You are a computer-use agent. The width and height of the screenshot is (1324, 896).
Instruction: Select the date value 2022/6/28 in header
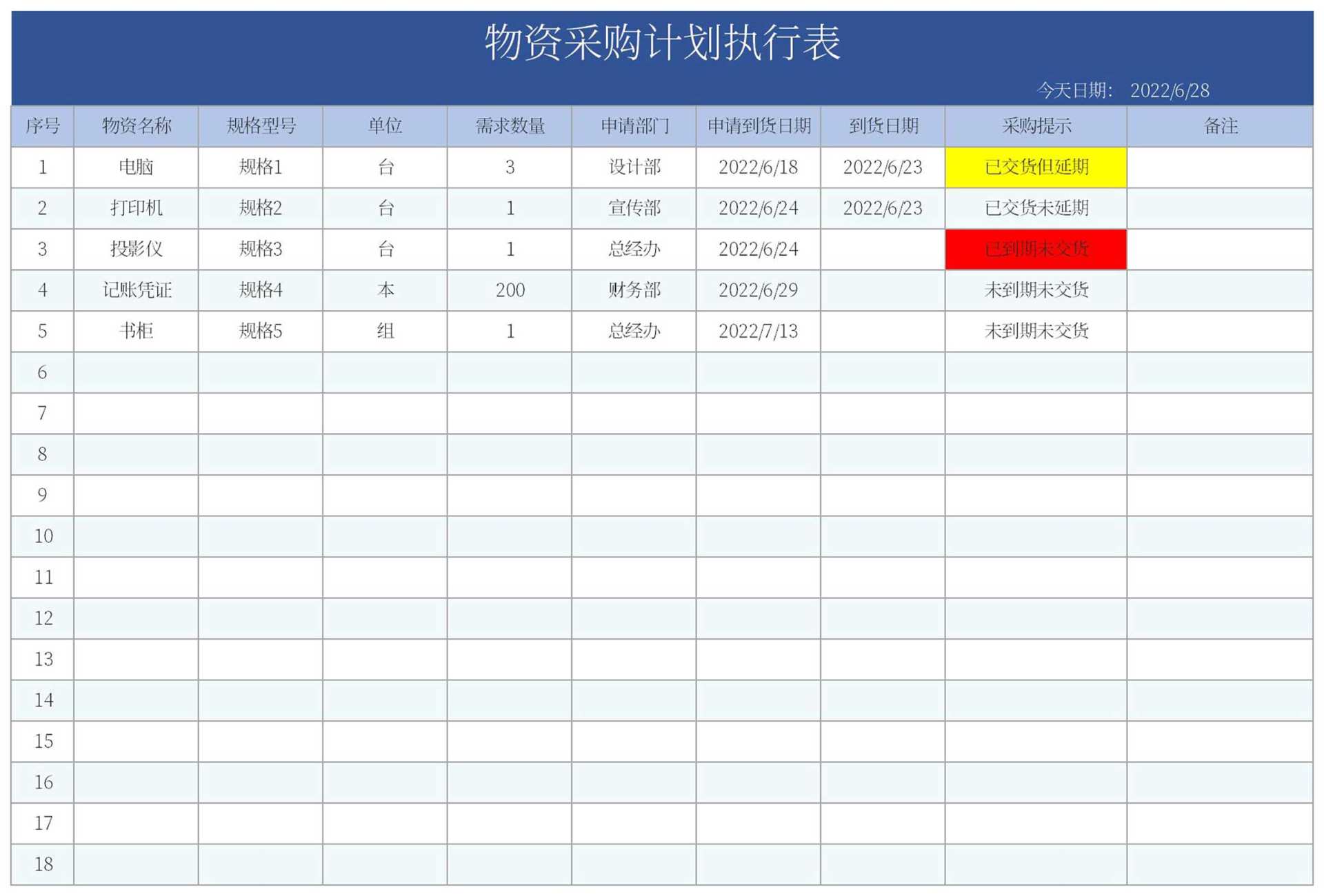coord(1170,90)
